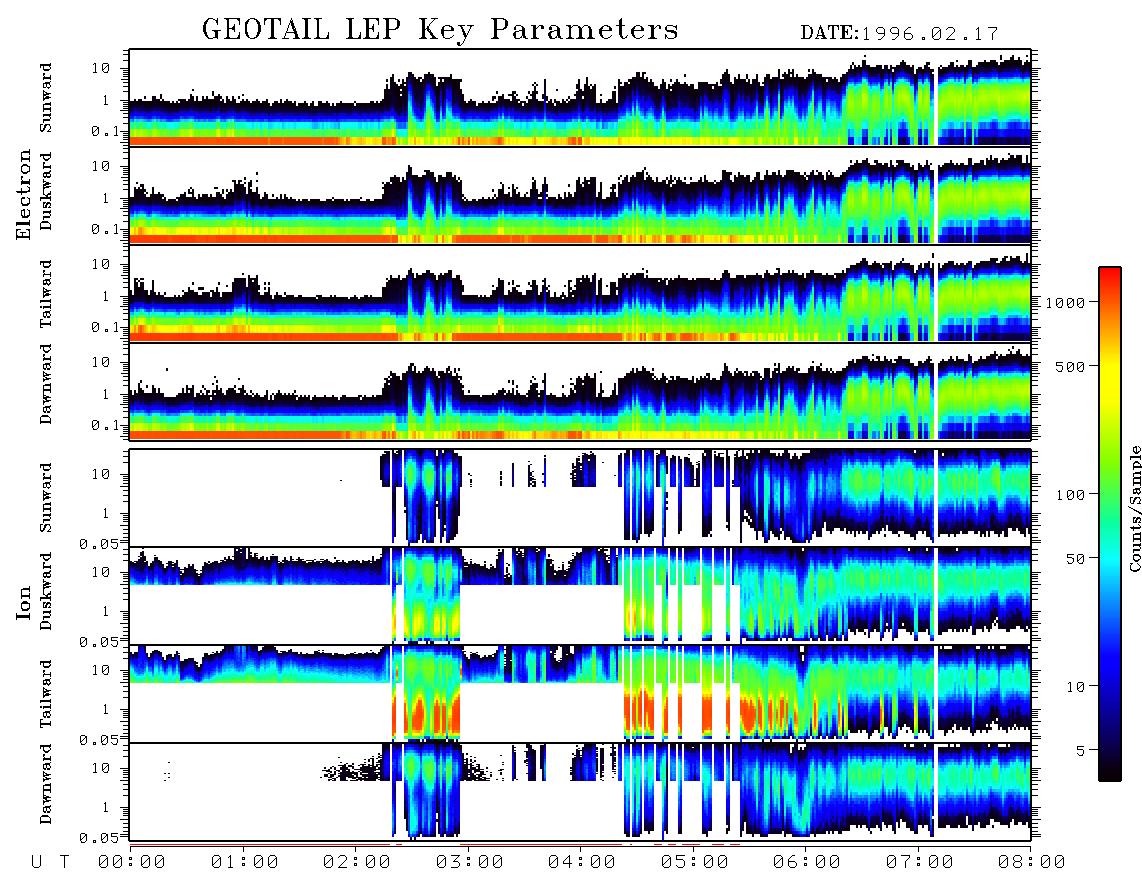
Task: Click the Ion Sunward spectrogram panel
Action: point(580,498)
